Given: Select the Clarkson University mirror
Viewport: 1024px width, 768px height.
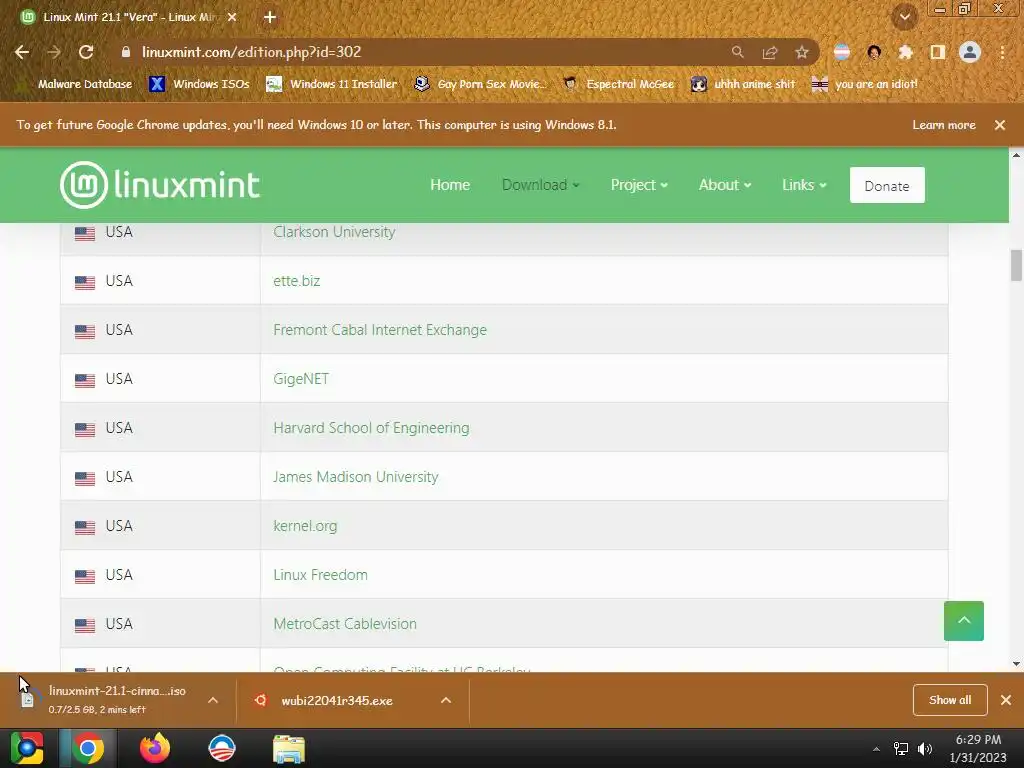Looking at the screenshot, I should point(334,232).
